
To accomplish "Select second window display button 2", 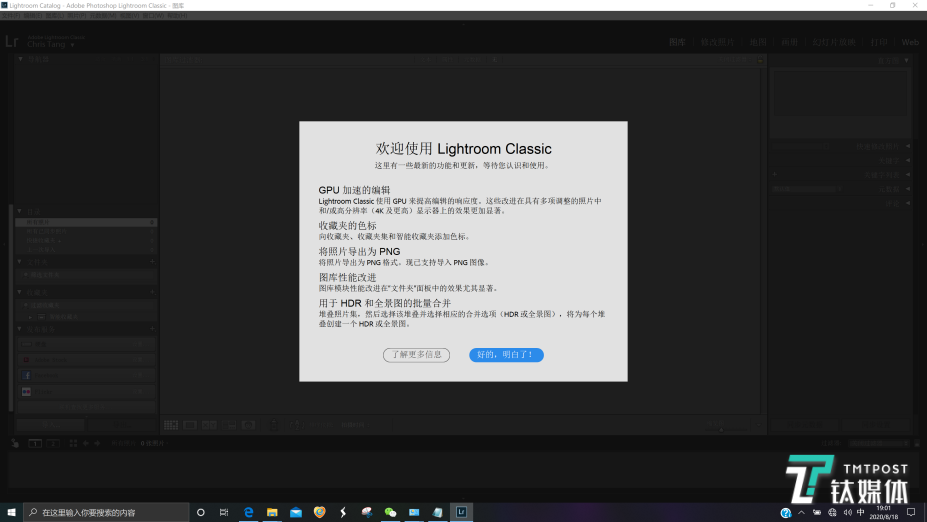I will coord(53,443).
